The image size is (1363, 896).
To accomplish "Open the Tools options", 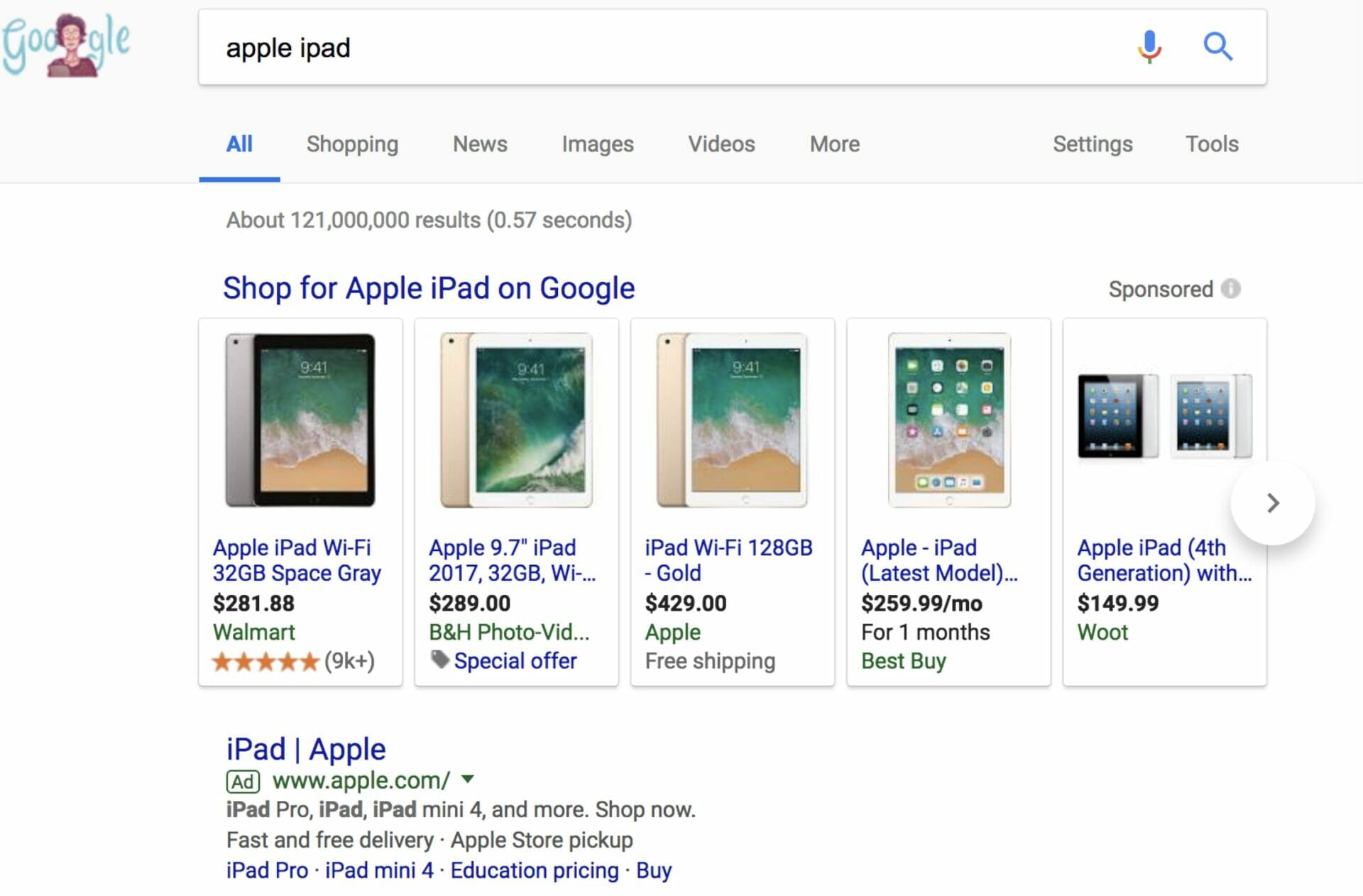I will [x=1212, y=144].
